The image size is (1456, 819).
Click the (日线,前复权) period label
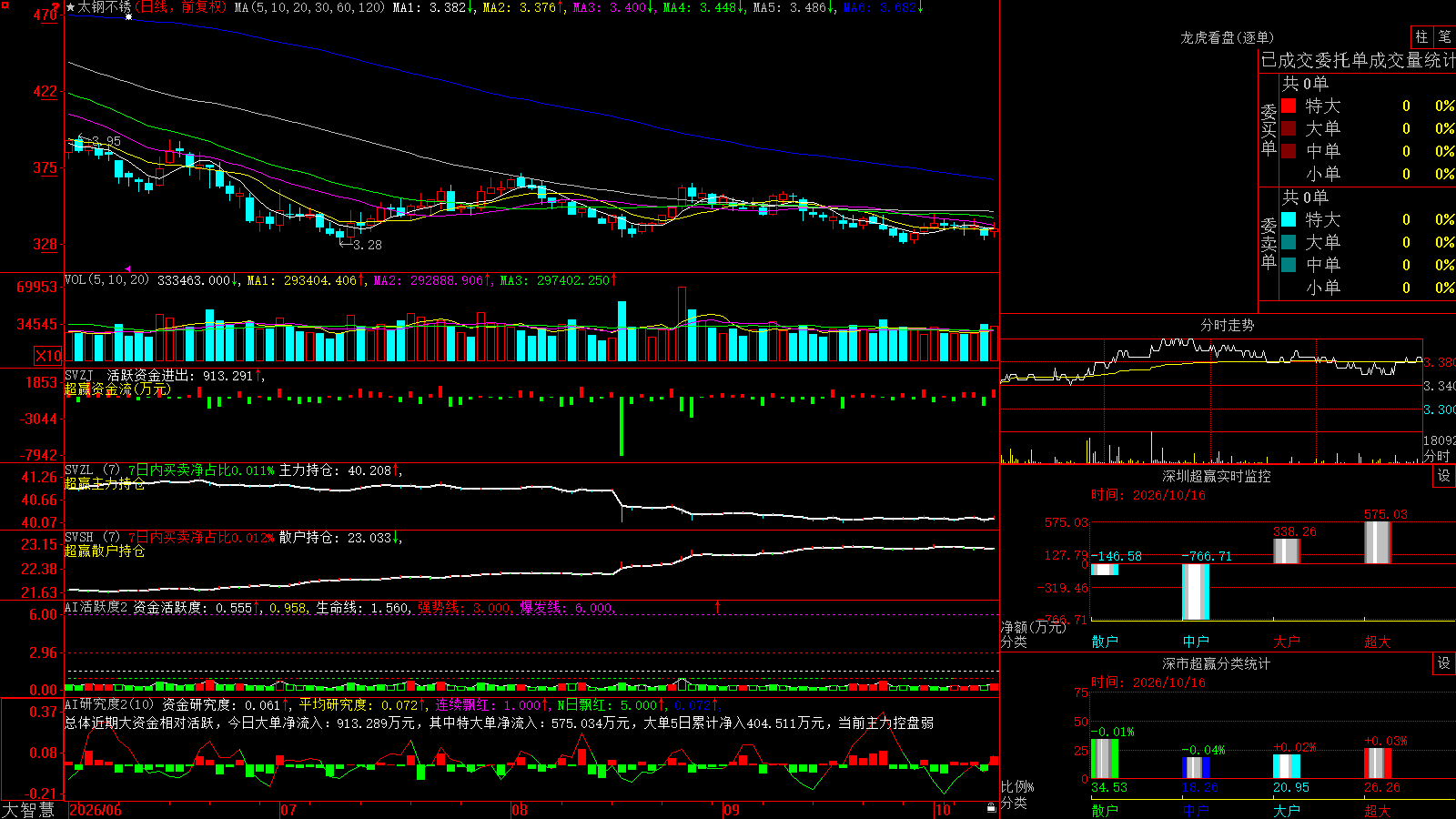(181, 7)
